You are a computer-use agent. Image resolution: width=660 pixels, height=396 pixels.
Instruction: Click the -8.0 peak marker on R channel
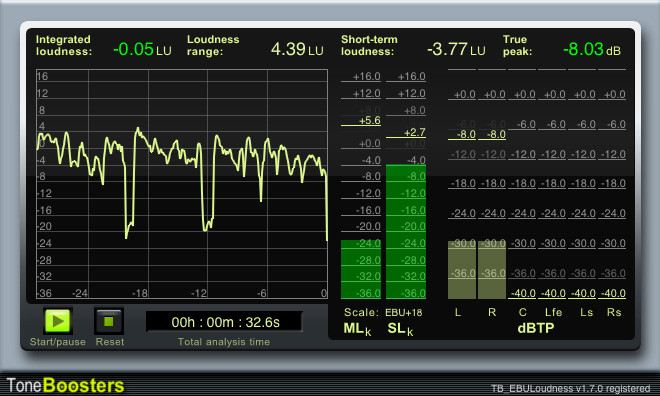coord(492,135)
